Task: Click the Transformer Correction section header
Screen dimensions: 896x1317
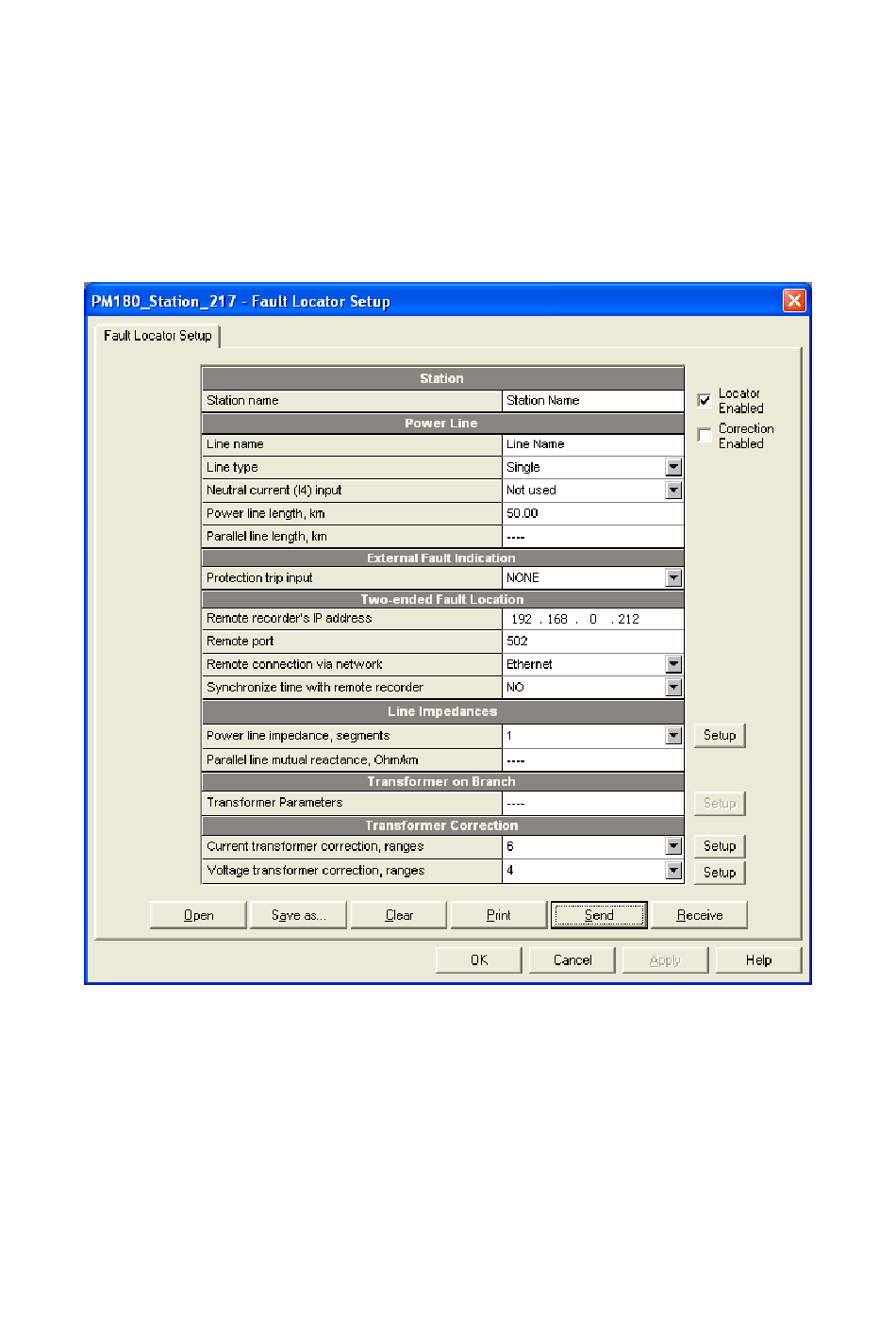Action: 442,825
